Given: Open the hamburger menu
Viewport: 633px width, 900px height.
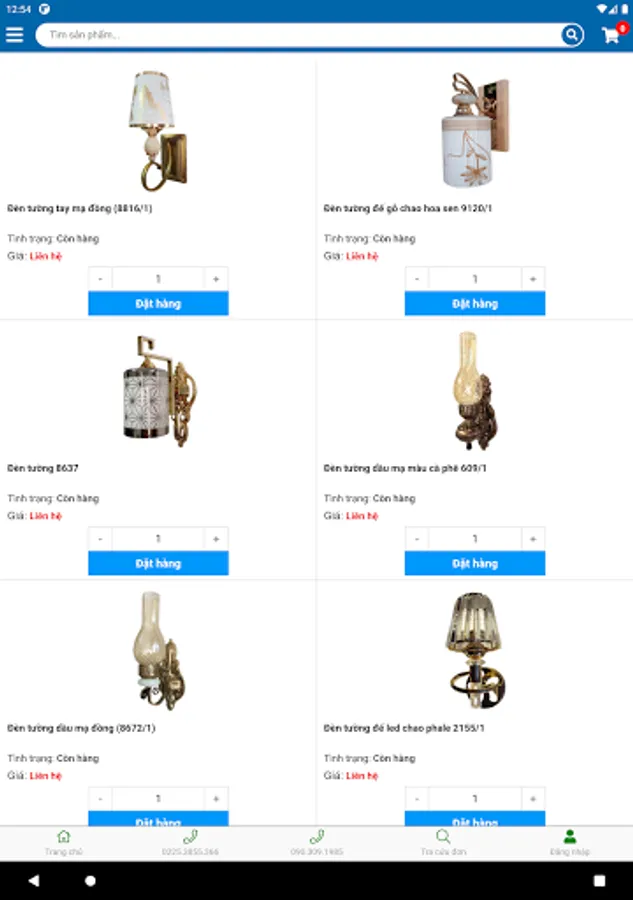Looking at the screenshot, I should click(x=14, y=35).
